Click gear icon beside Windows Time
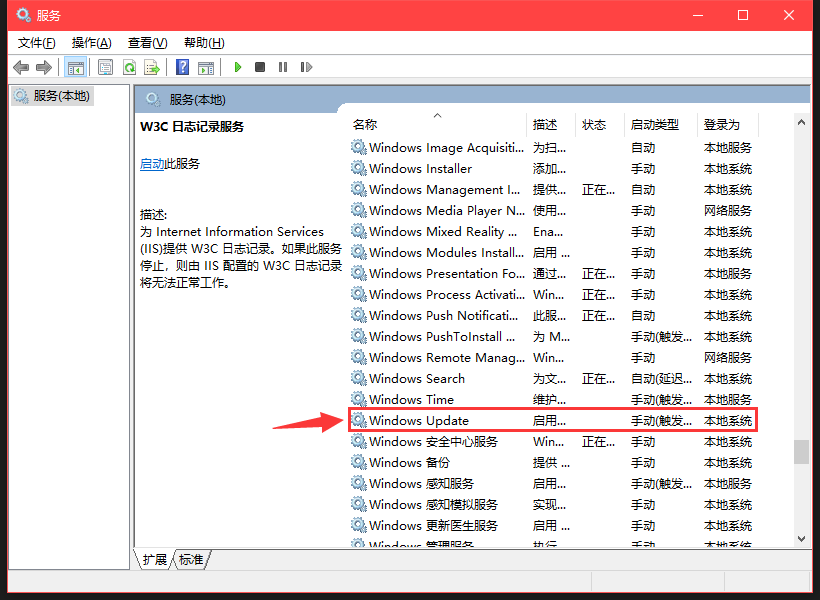The image size is (820, 600). tap(358, 399)
